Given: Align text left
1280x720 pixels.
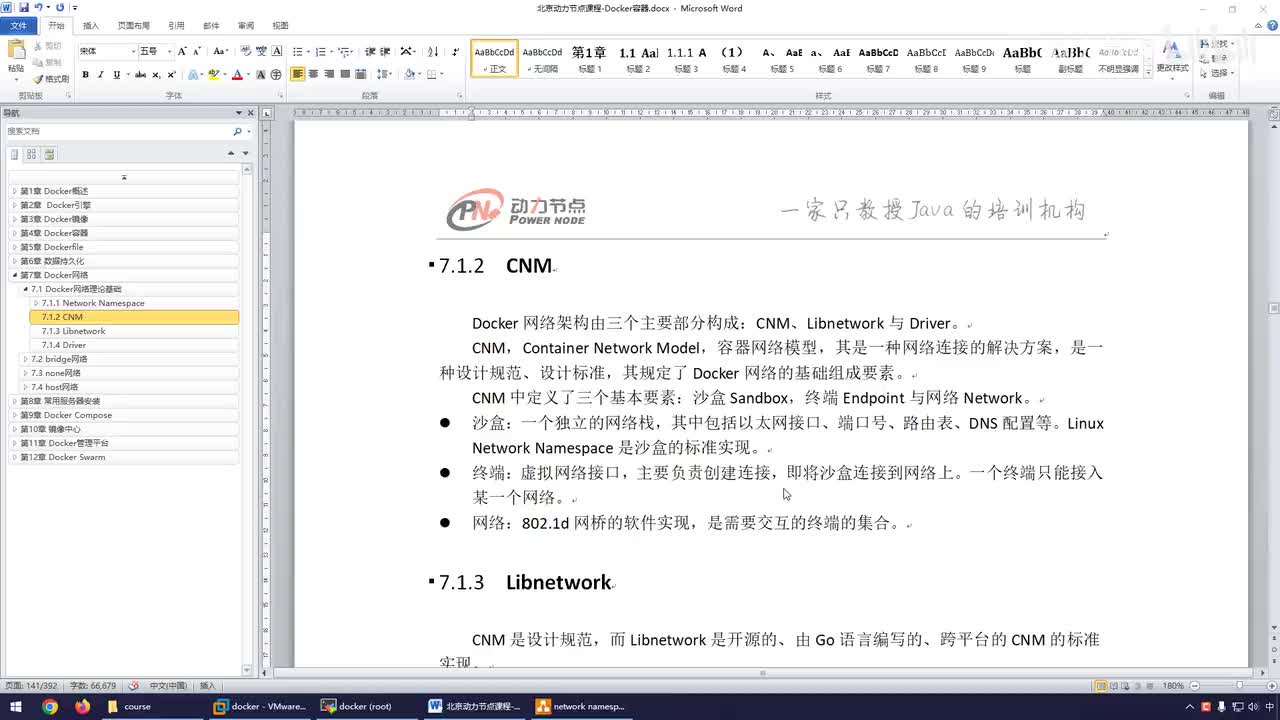Looking at the screenshot, I should [298, 75].
